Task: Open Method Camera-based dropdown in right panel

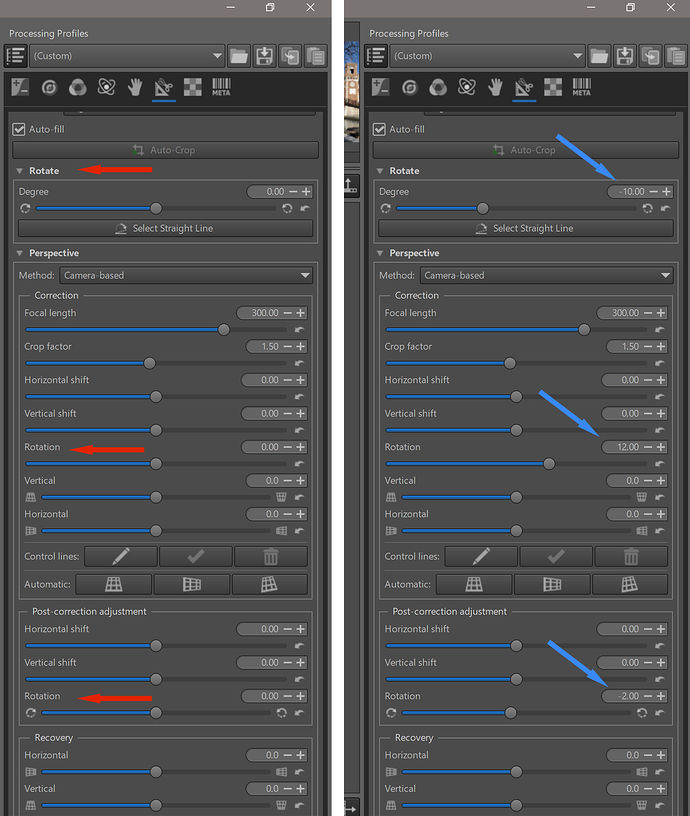Action: 546,275
